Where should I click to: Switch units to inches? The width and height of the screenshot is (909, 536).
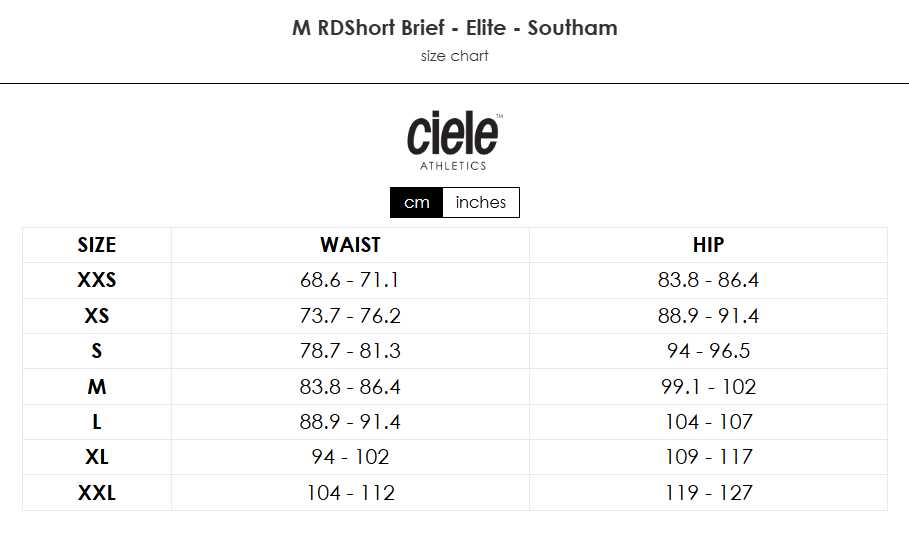click(x=481, y=202)
